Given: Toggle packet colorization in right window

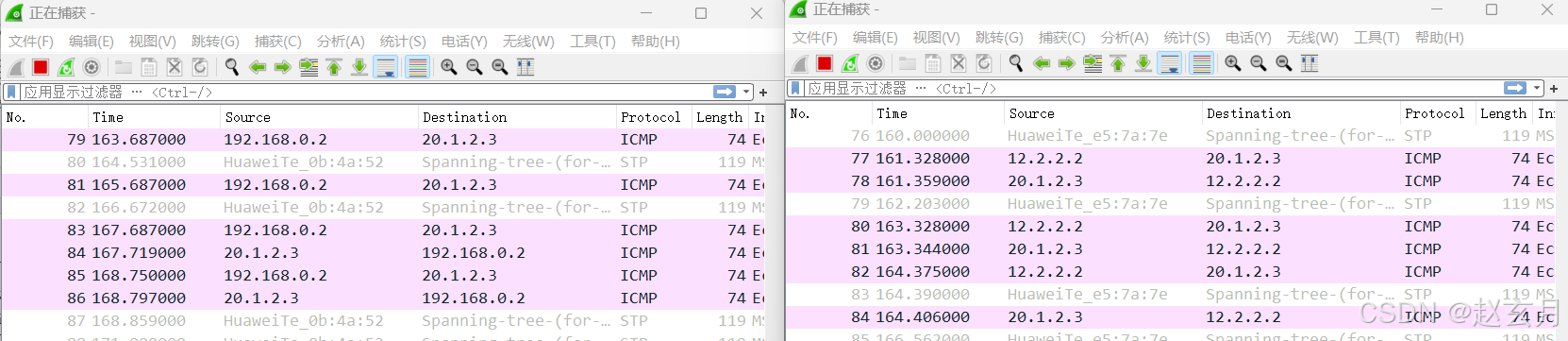Looking at the screenshot, I should coord(1201,63).
